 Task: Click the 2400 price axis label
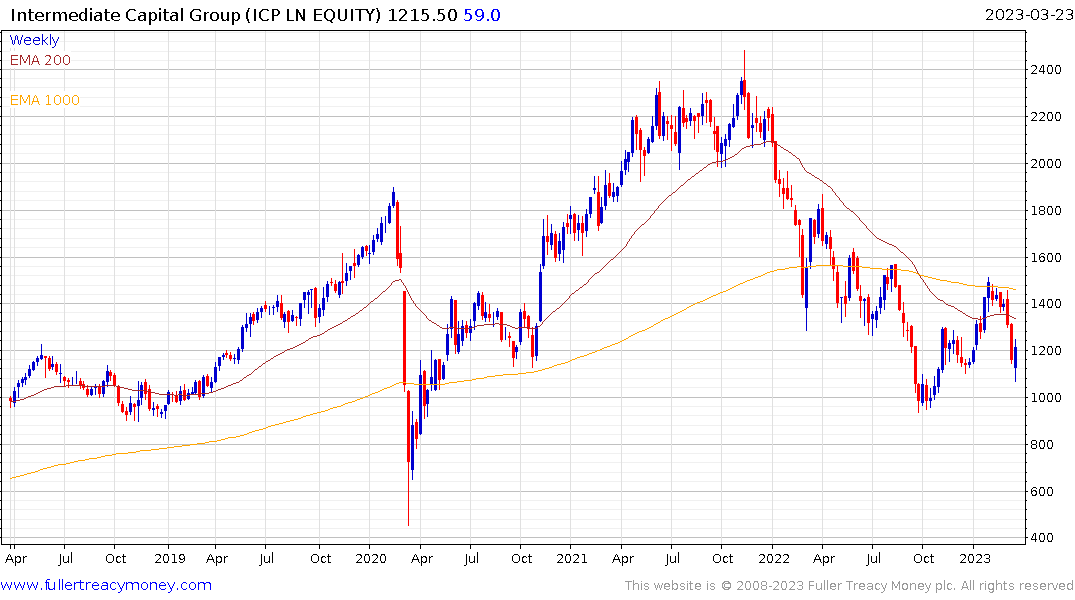point(1046,70)
